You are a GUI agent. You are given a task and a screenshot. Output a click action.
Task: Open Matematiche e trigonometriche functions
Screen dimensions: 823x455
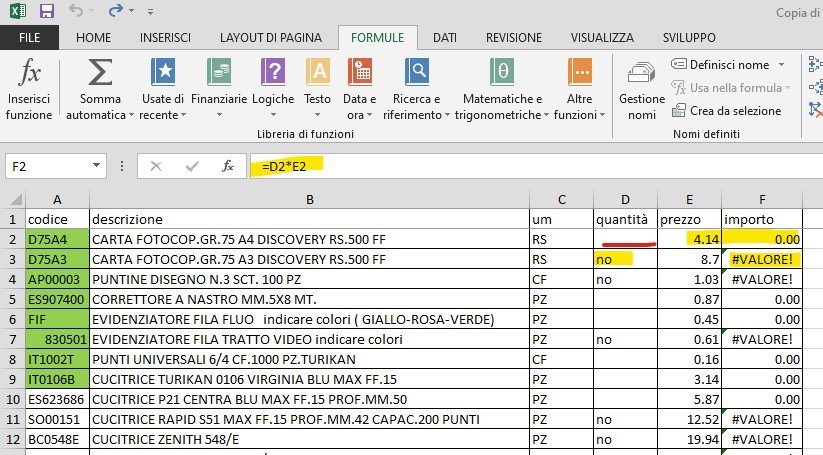[x=502, y=89]
